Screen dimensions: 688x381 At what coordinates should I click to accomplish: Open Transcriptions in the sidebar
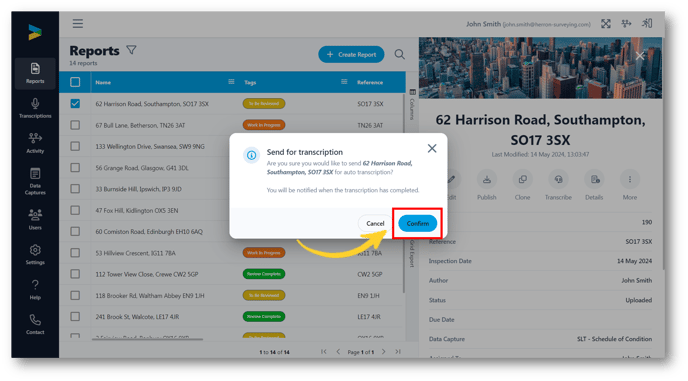coord(35,108)
